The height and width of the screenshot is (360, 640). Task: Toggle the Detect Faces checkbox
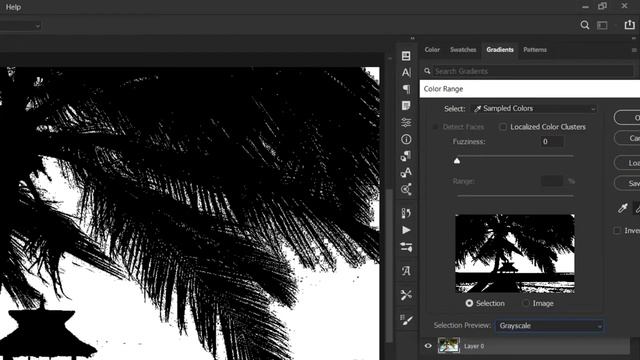435,127
